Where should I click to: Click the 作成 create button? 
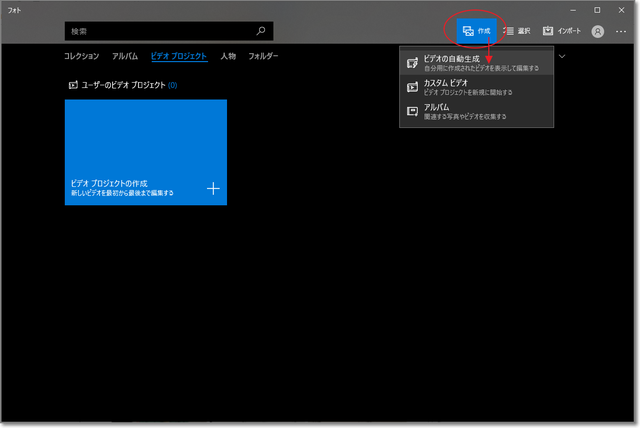[x=477, y=31]
